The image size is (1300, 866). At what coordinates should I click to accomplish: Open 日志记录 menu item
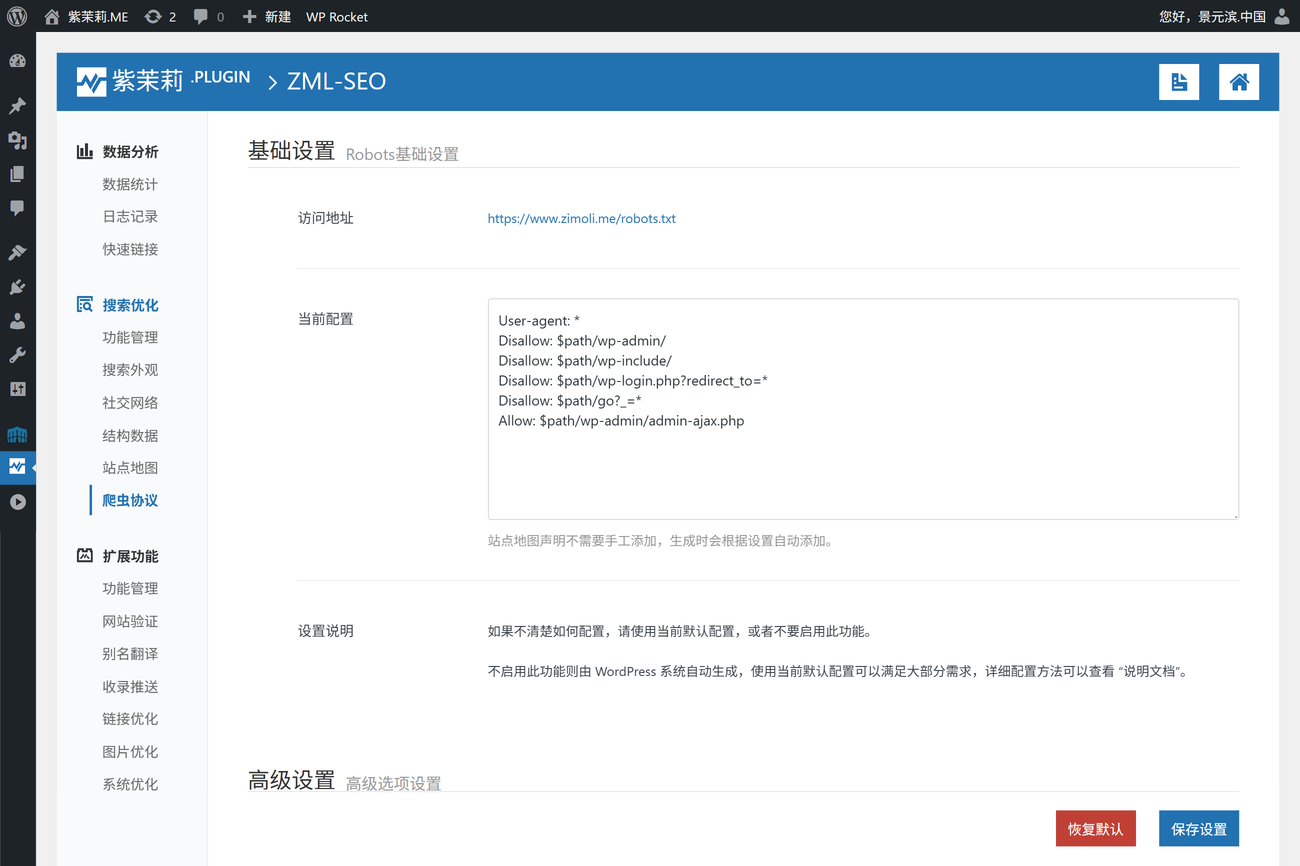point(130,216)
